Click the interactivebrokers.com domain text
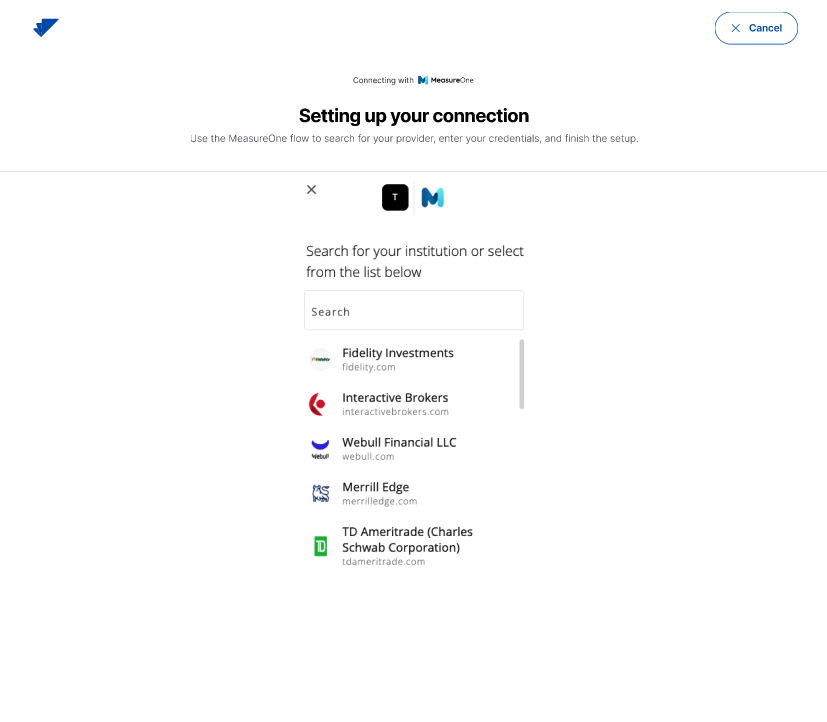827x722 pixels. click(395, 412)
